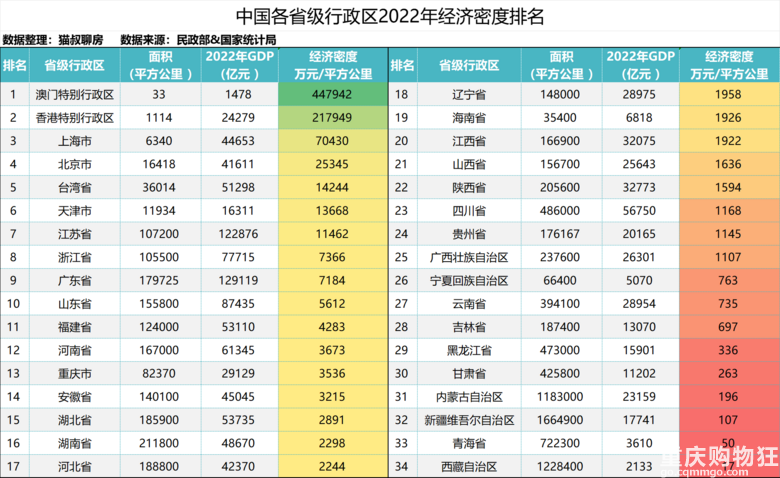780x478 pixels.
Task: Click the 贵州省 cell
Action: click(x=469, y=234)
